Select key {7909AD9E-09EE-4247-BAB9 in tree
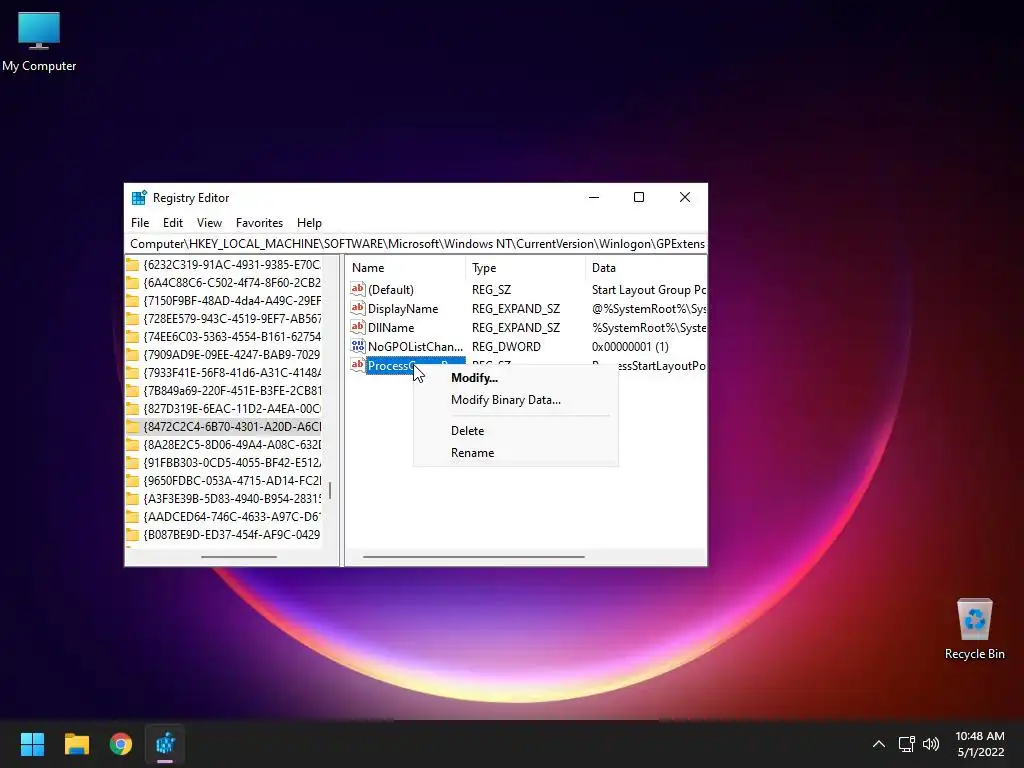This screenshot has height=768, width=1024. [232, 354]
